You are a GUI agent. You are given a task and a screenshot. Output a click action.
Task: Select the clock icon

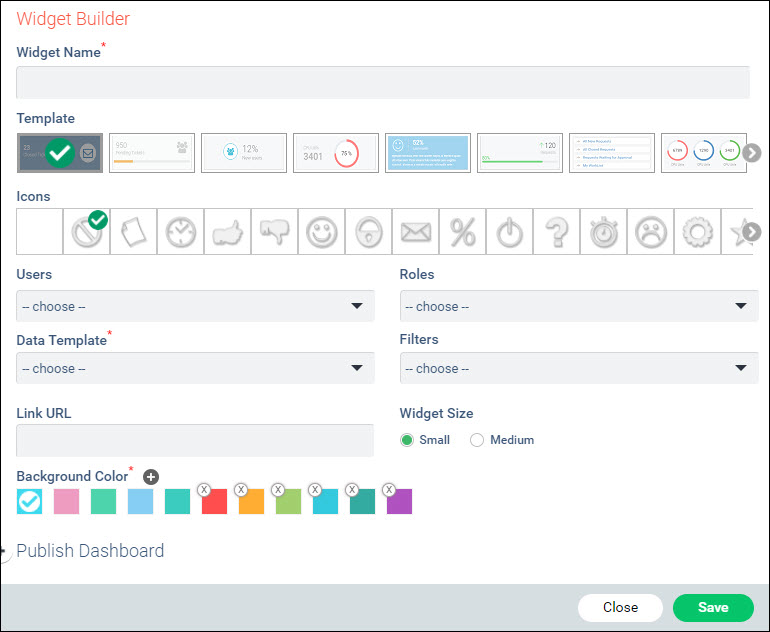[x=181, y=231]
